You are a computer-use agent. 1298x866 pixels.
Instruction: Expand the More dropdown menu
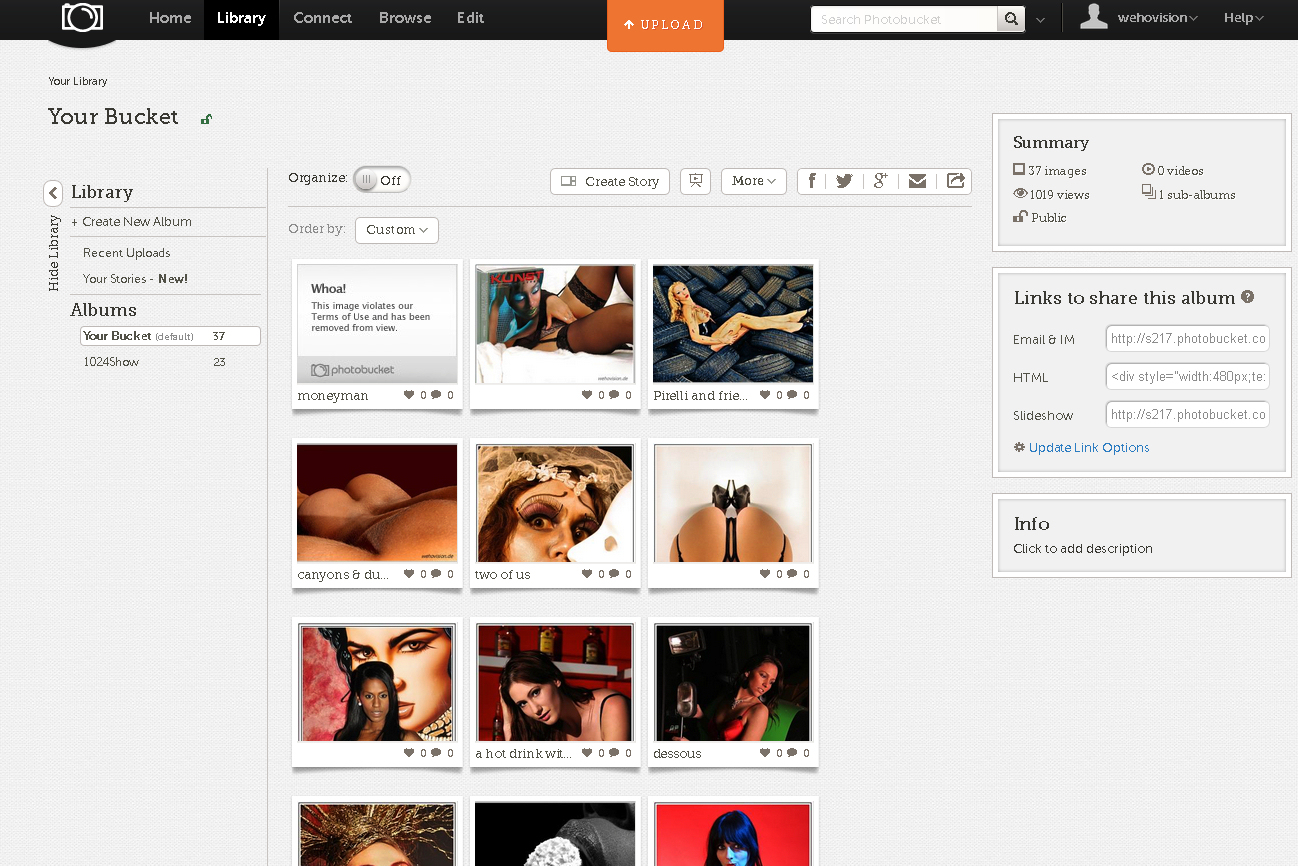753,181
